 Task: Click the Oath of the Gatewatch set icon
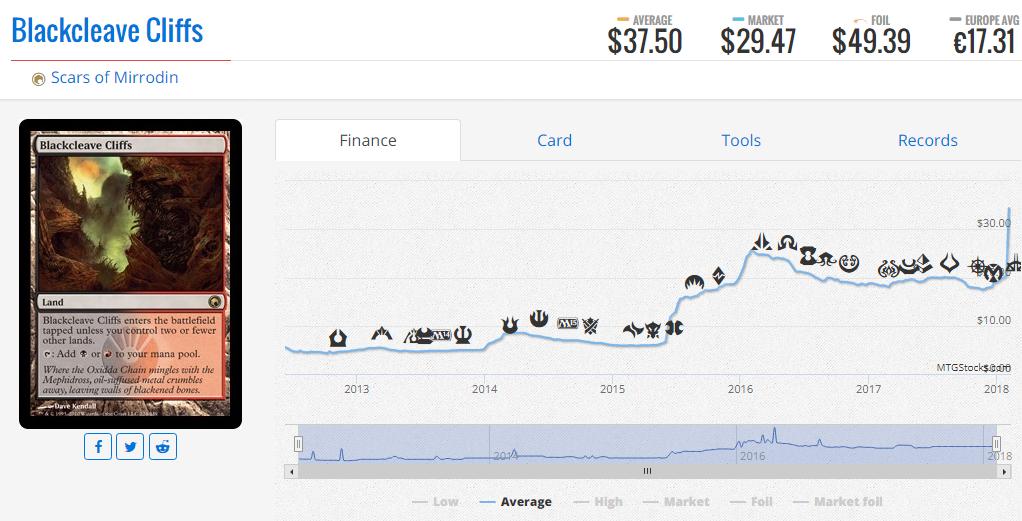click(x=761, y=242)
